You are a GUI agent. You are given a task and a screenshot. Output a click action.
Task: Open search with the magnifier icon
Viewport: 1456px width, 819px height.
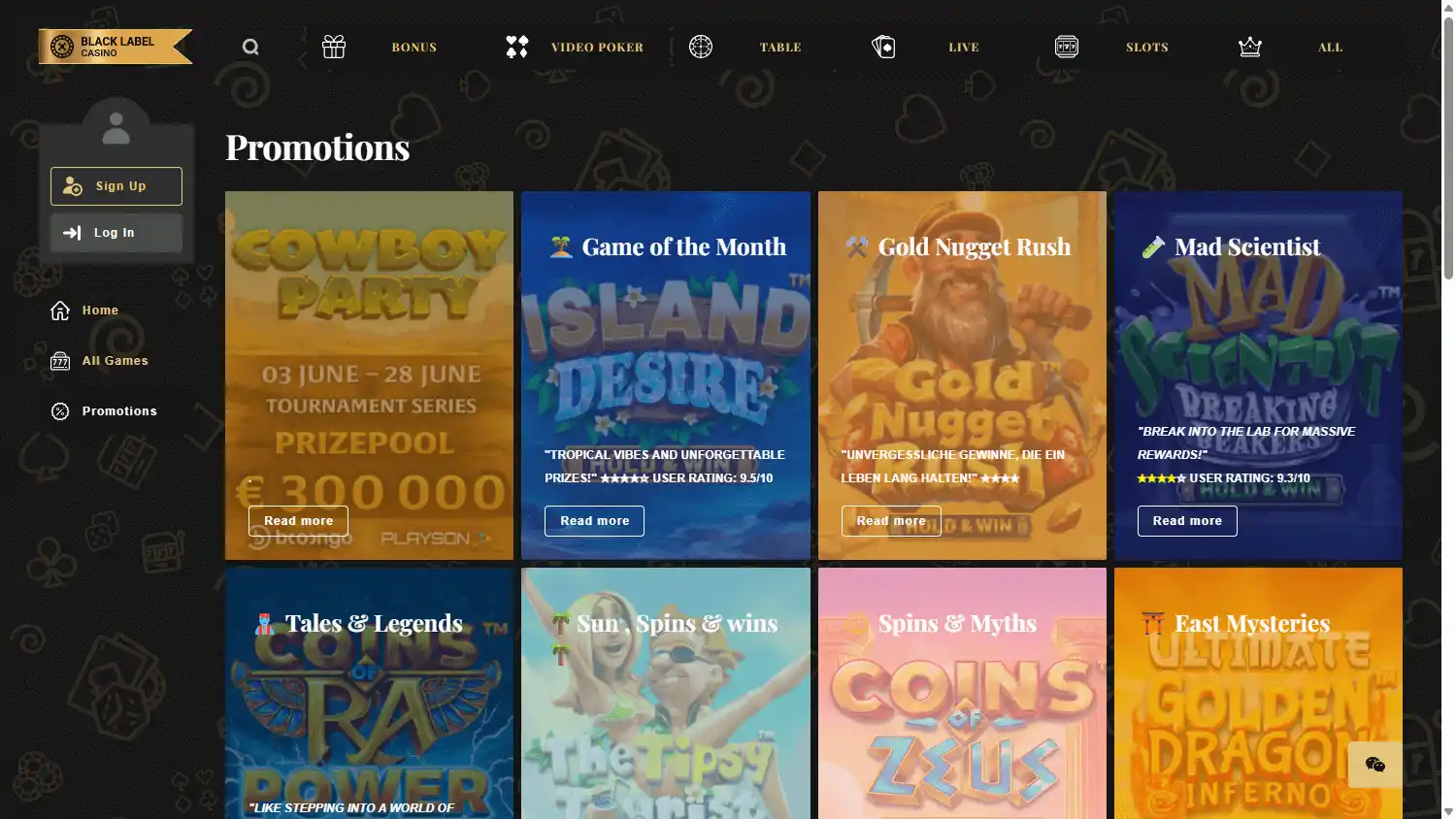click(x=250, y=47)
